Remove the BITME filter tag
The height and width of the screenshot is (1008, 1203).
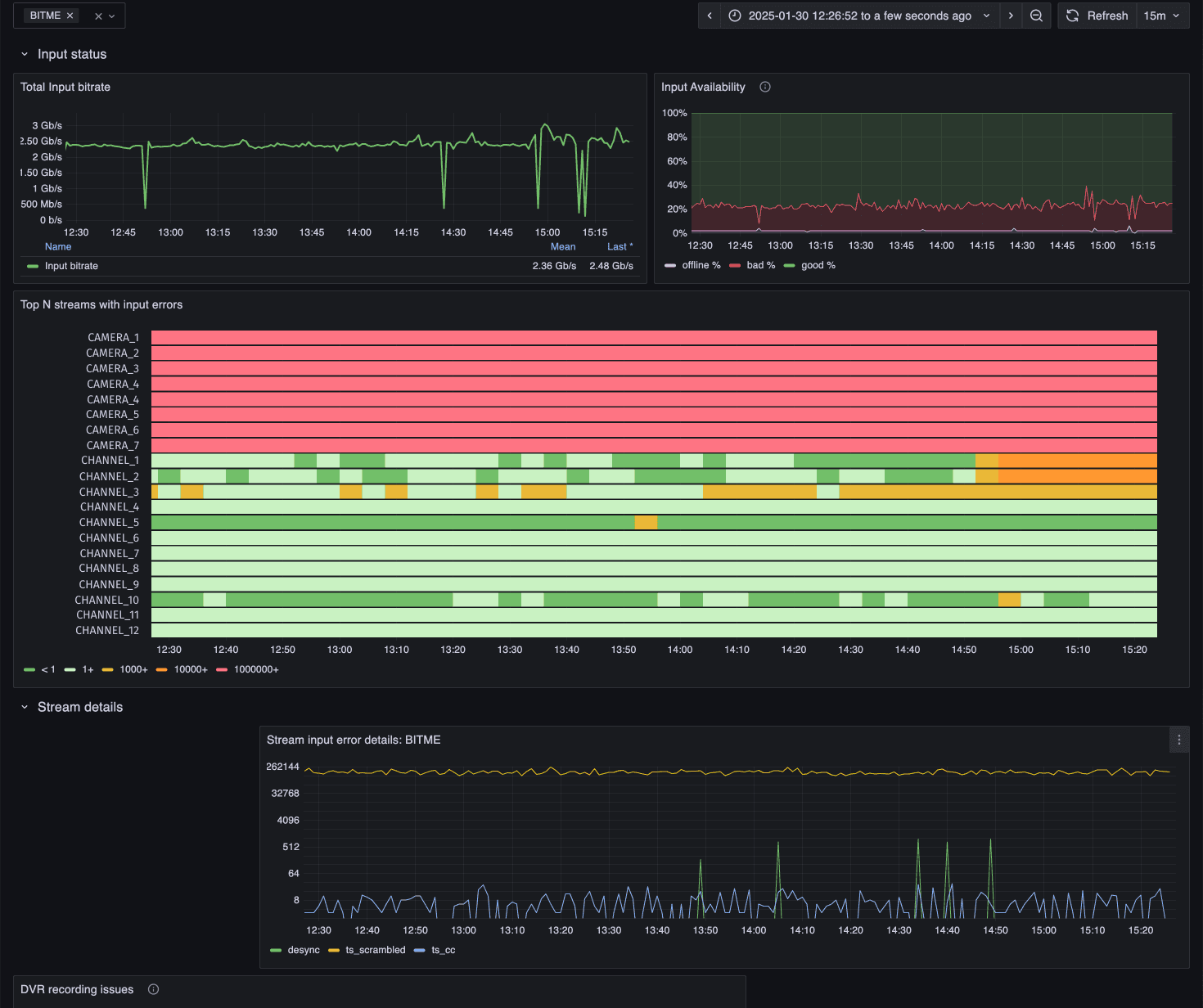click(70, 15)
